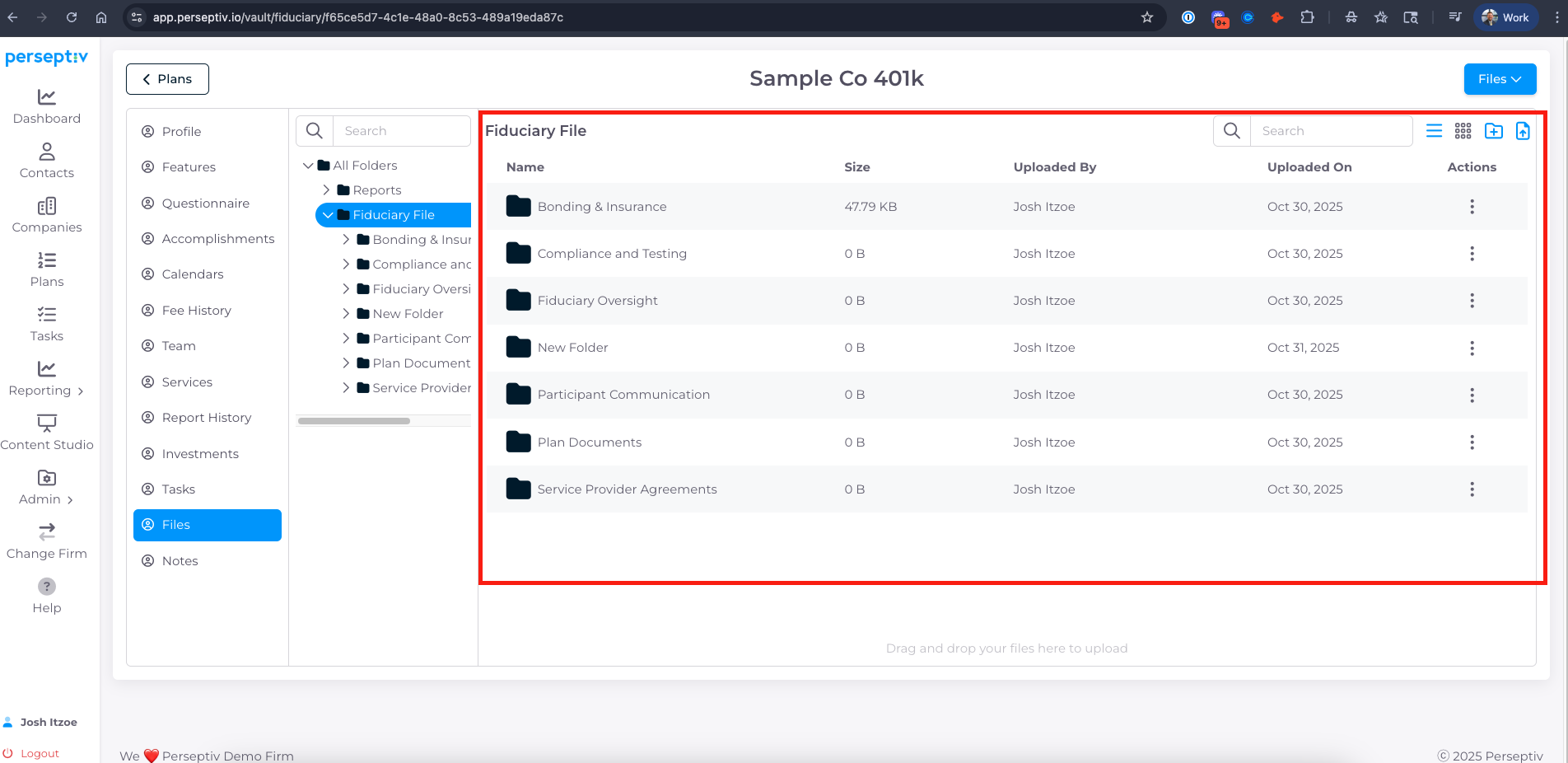Open actions menu for Participant Communication
Viewport: 1568px width, 763px height.
coord(1472,396)
